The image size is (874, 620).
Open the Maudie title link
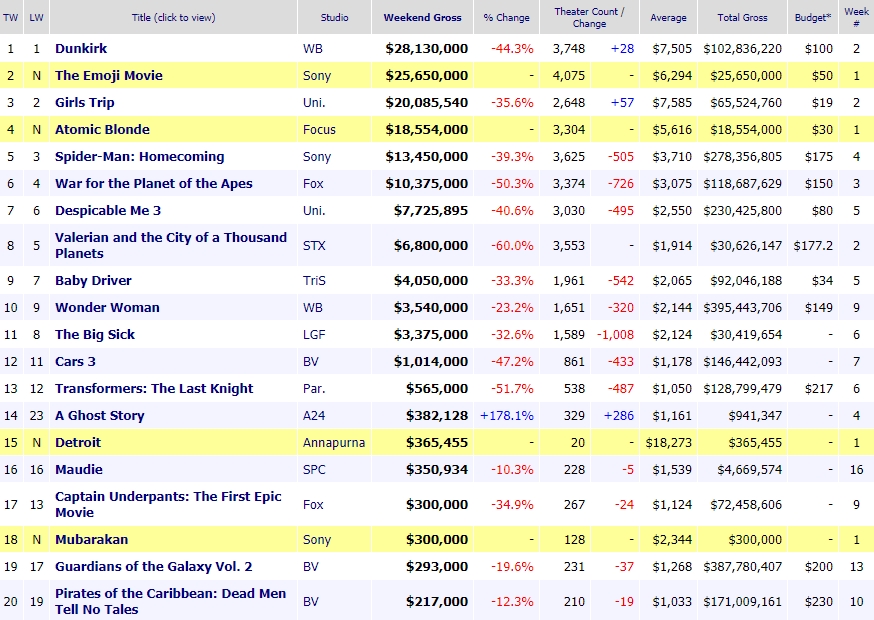coord(79,469)
